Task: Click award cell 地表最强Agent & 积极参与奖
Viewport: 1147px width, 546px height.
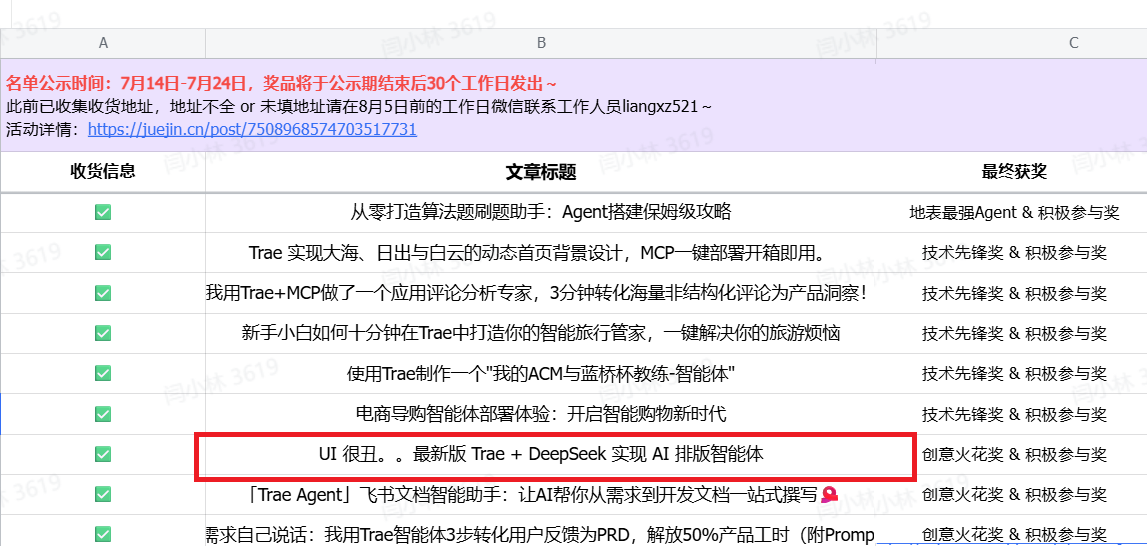Action: pos(1014,213)
